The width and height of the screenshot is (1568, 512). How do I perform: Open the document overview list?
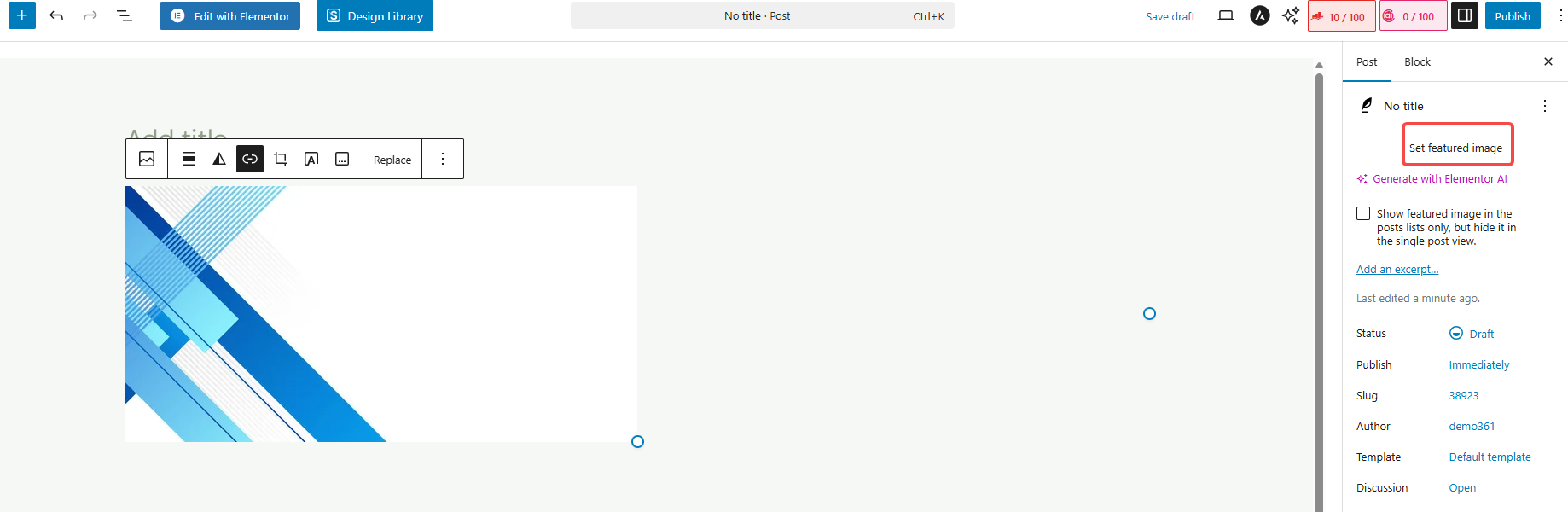125,15
